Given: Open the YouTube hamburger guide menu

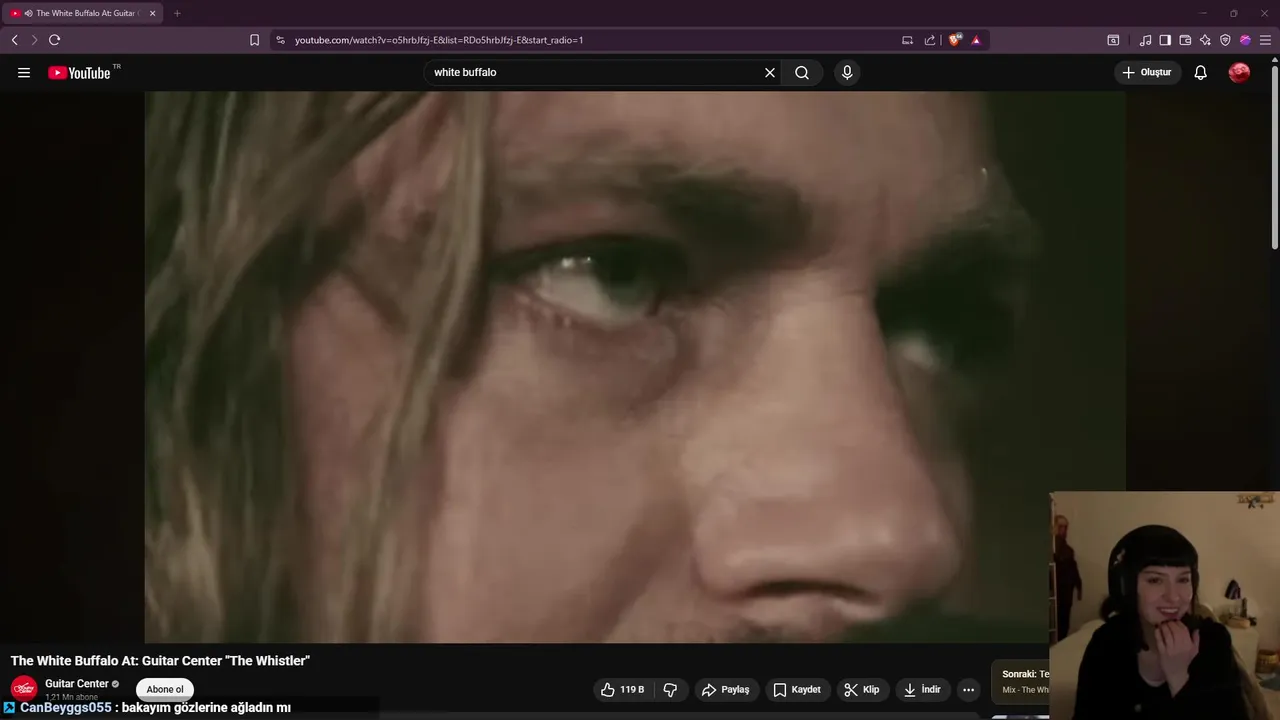Looking at the screenshot, I should click(24, 72).
